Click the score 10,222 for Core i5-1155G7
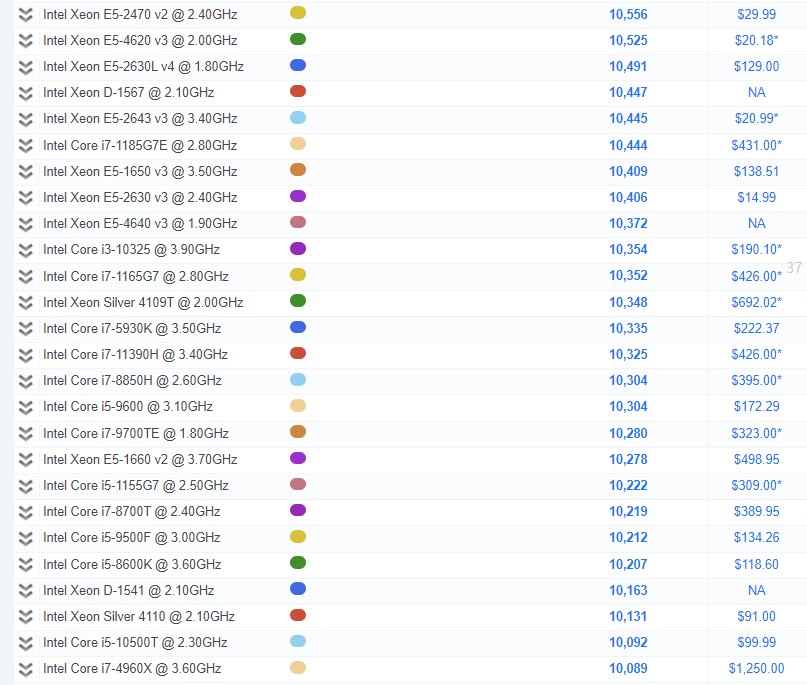The image size is (807, 685). [628, 485]
